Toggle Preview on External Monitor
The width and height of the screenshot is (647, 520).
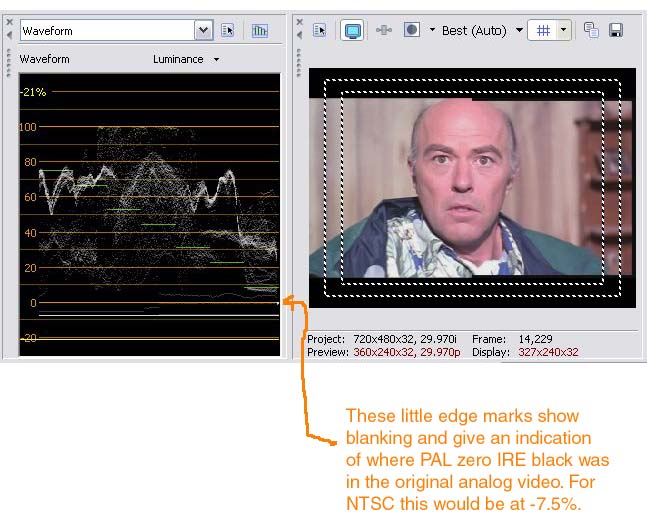(352, 31)
